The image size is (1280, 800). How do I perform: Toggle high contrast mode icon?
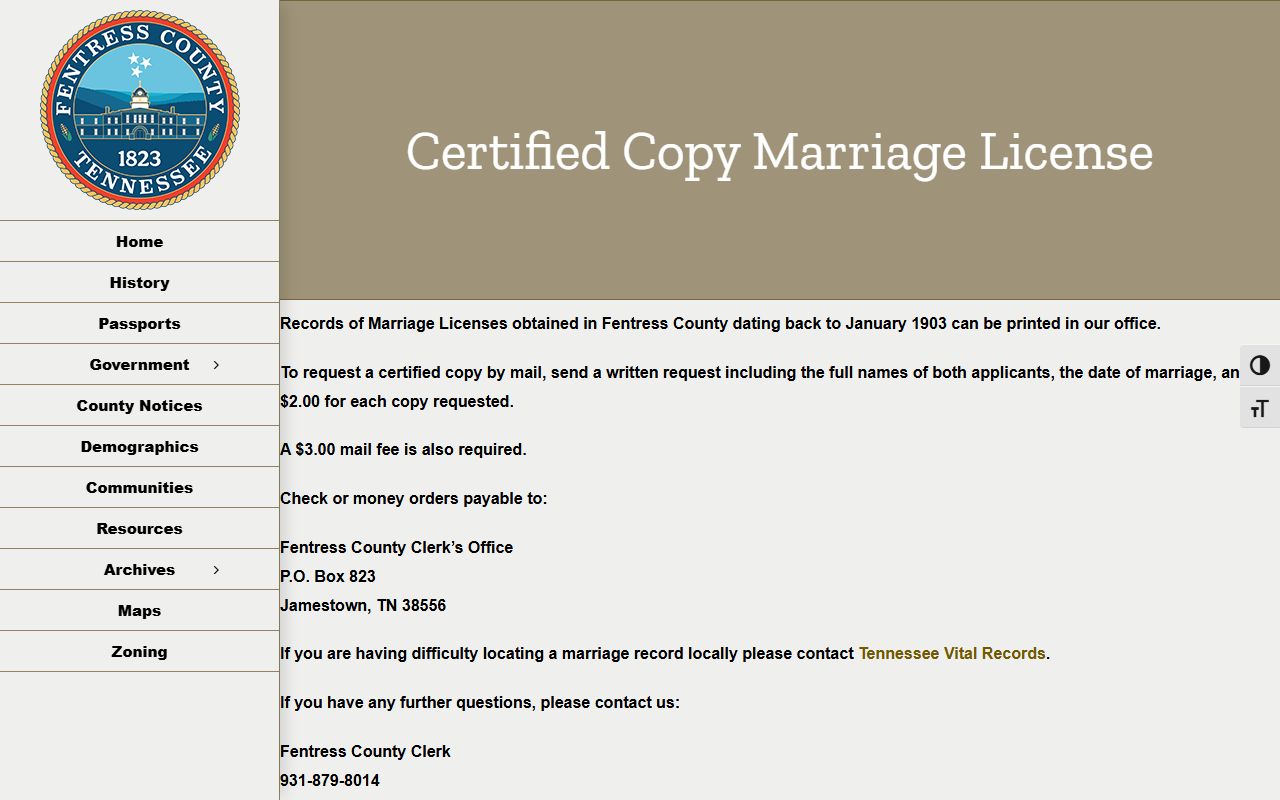pos(1260,365)
